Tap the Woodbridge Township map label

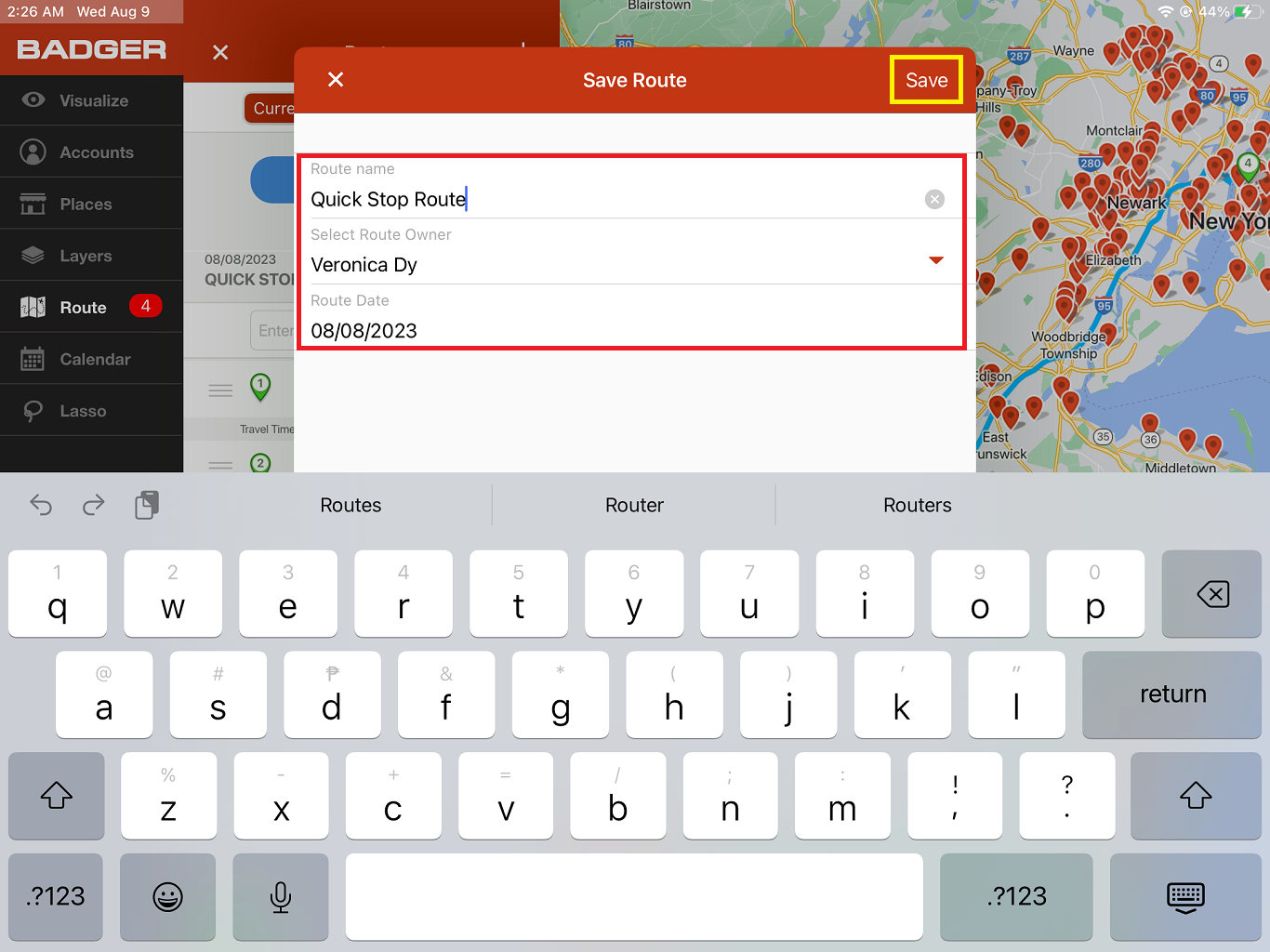(x=1069, y=345)
